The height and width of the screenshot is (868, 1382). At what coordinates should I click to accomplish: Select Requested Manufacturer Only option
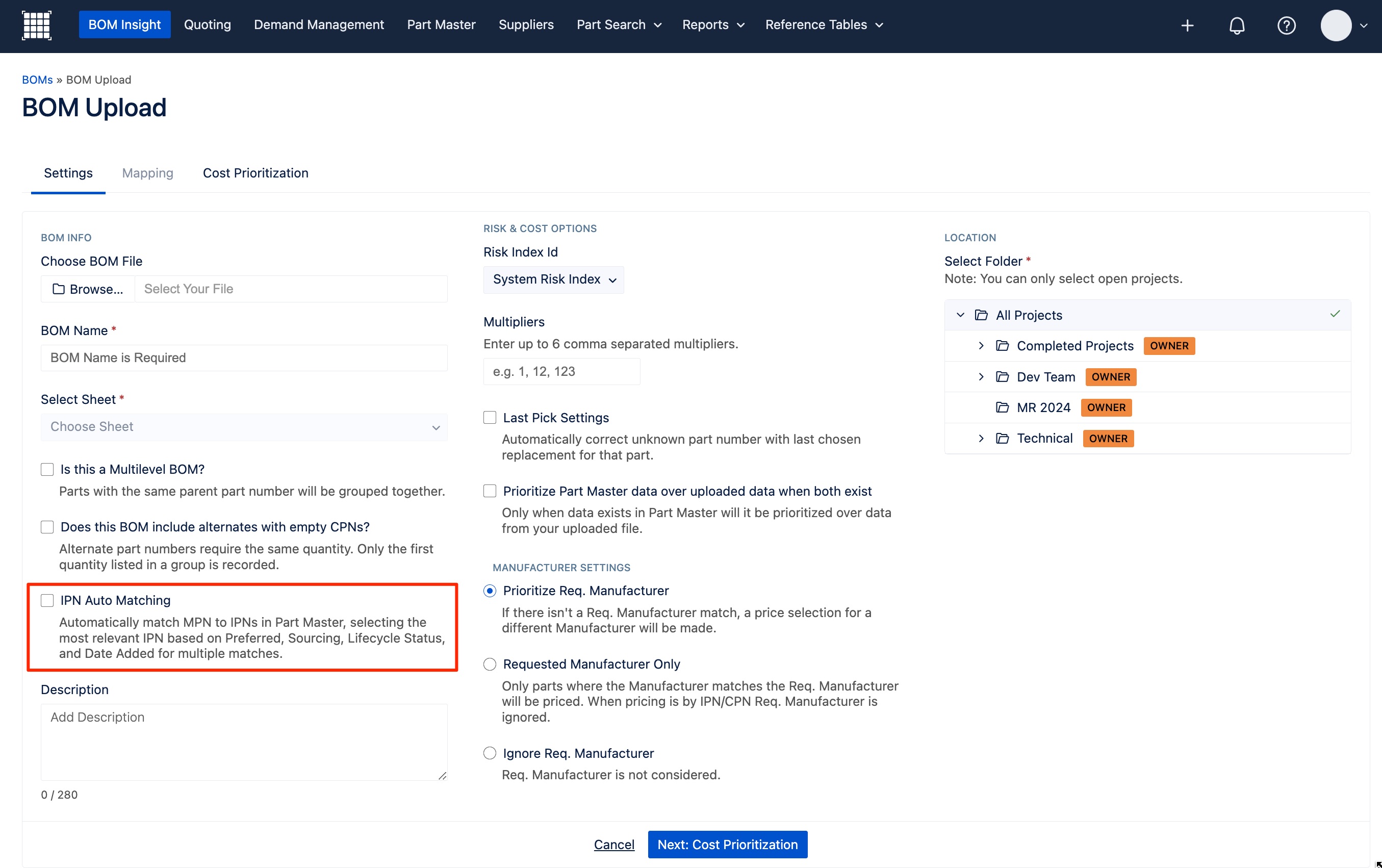tap(490, 664)
